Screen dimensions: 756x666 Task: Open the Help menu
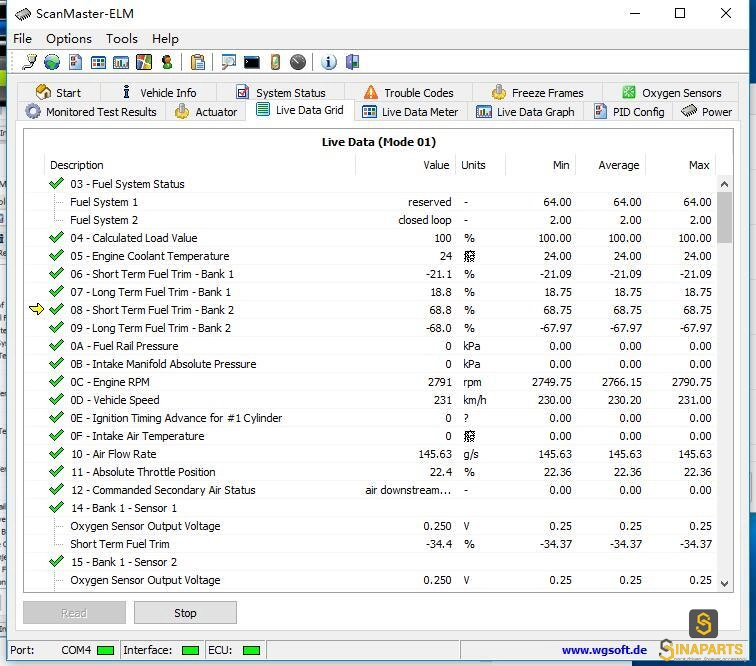pos(165,39)
